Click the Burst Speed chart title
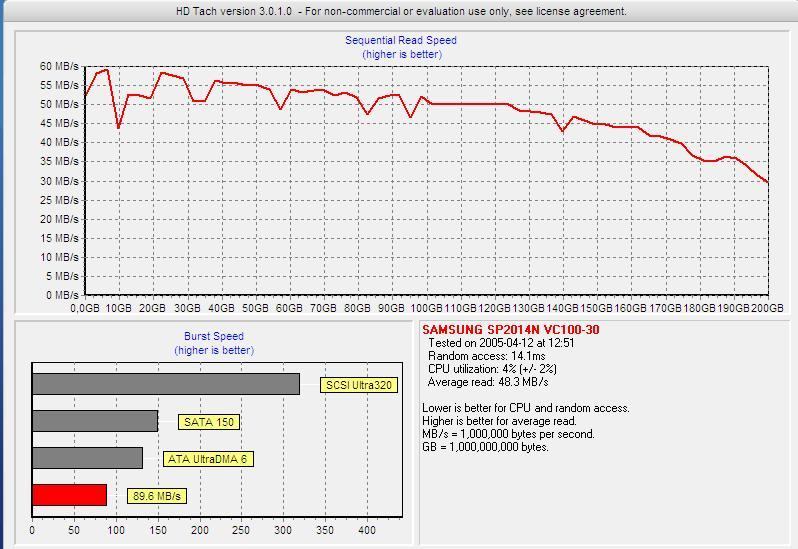This screenshot has height=549, width=798. (214, 336)
